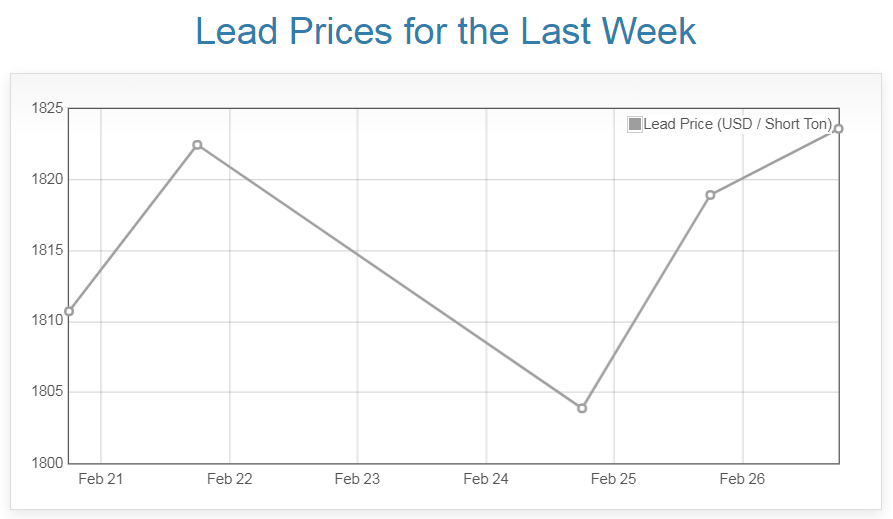Click the 1825 y-axis value

pyautogui.click(x=48, y=108)
